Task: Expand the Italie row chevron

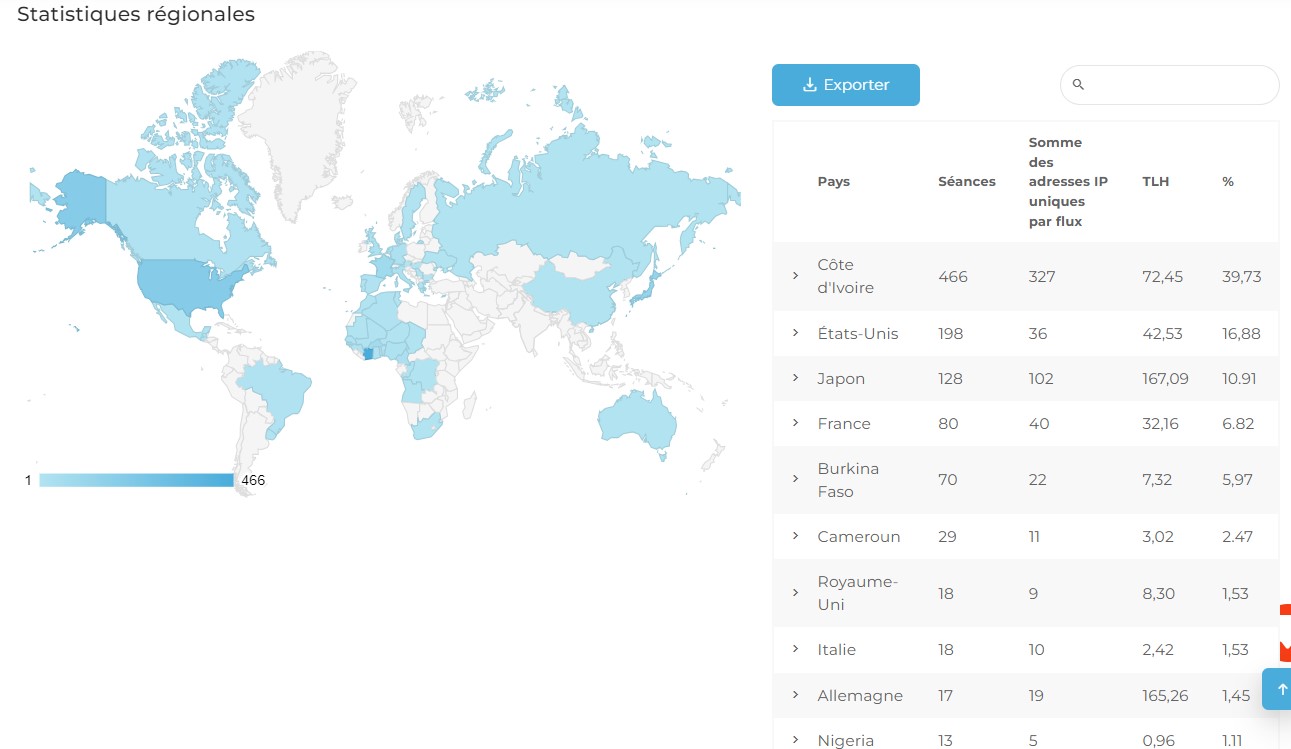Action: coord(796,649)
